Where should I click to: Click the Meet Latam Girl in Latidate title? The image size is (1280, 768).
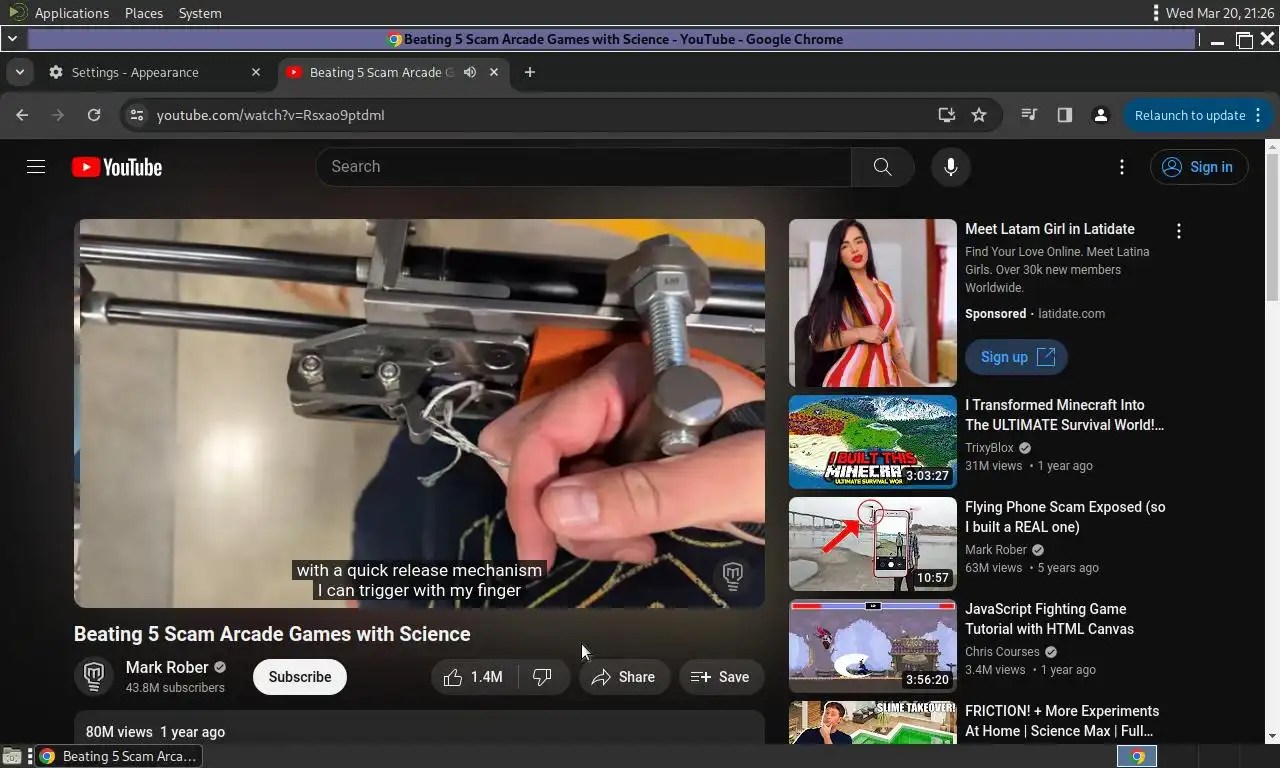coord(1050,229)
